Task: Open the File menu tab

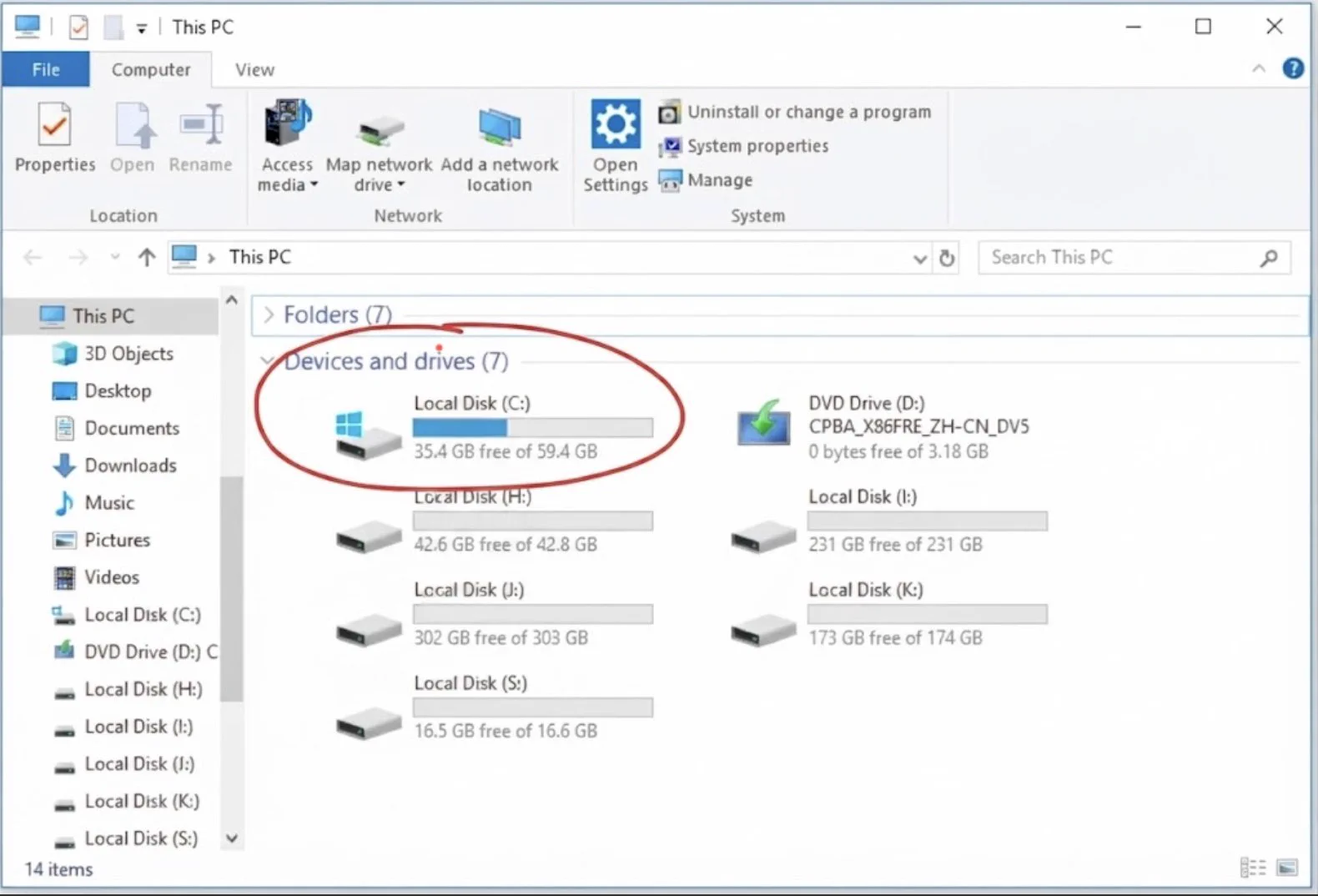Action: 46,69
